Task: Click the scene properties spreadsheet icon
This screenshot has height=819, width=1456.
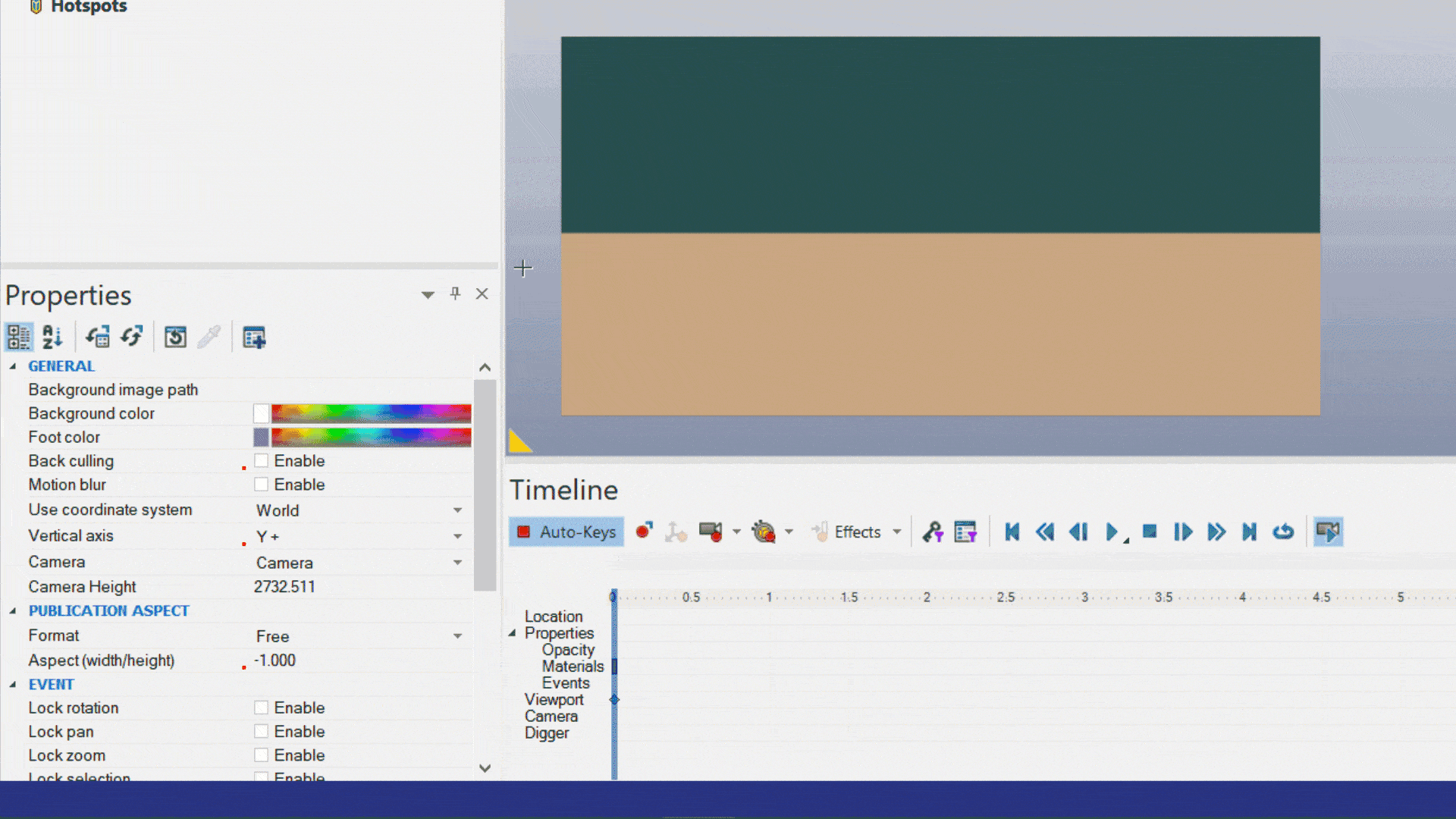Action: (x=253, y=337)
